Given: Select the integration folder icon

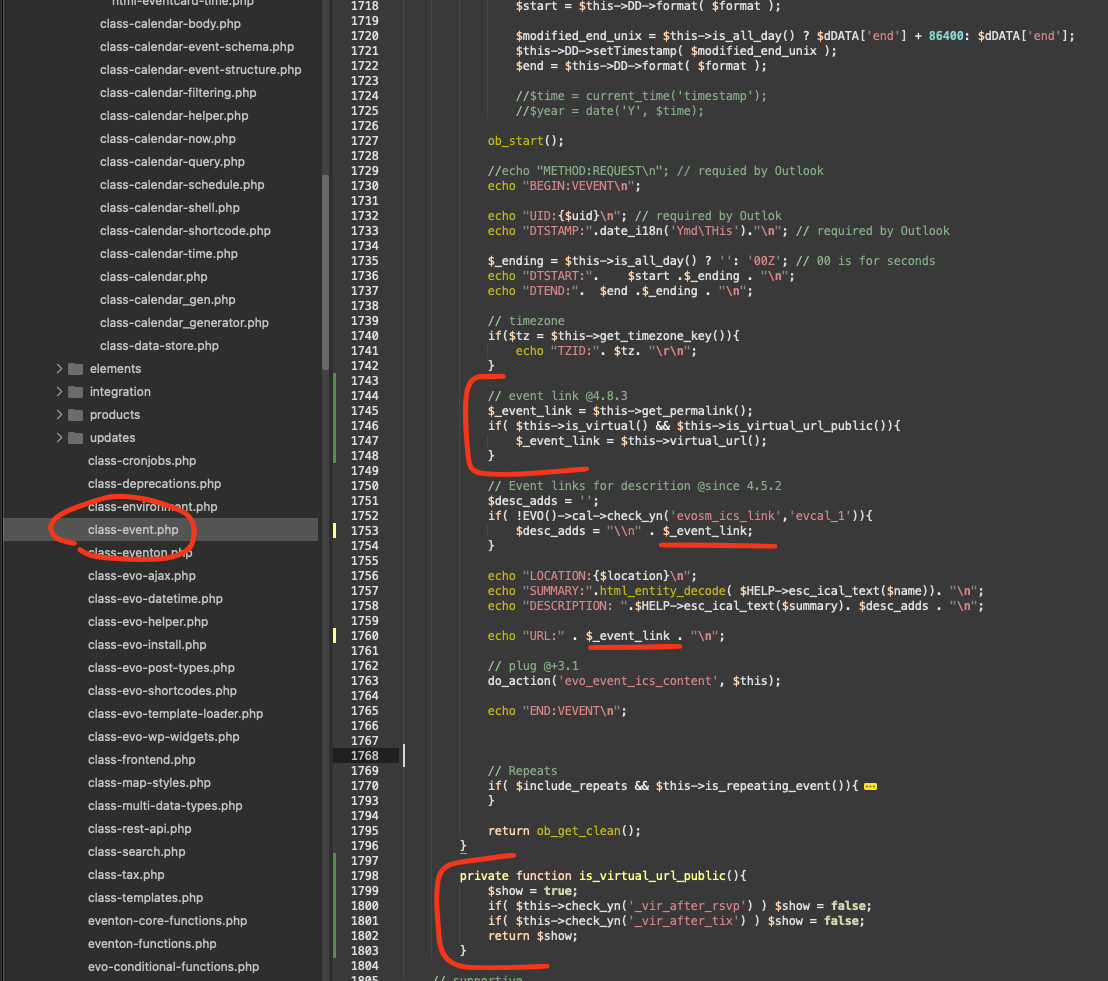Looking at the screenshot, I should coord(76,392).
